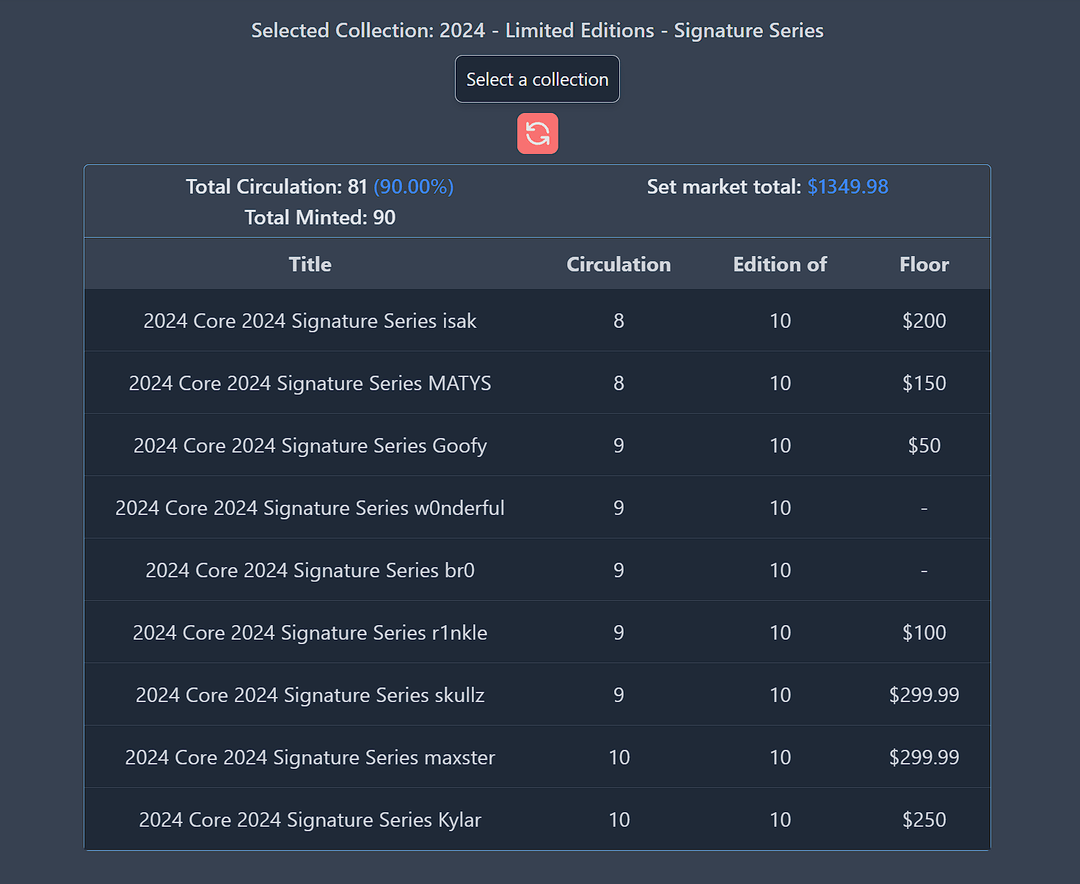Select the Signature Series MATYS row
The width and height of the screenshot is (1080, 884).
point(310,383)
